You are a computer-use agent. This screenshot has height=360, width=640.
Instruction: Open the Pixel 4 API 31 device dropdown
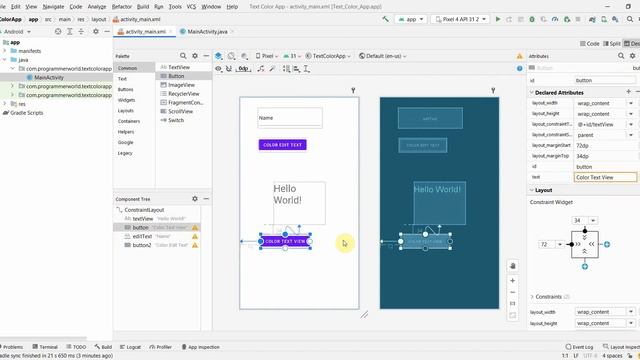460,19
